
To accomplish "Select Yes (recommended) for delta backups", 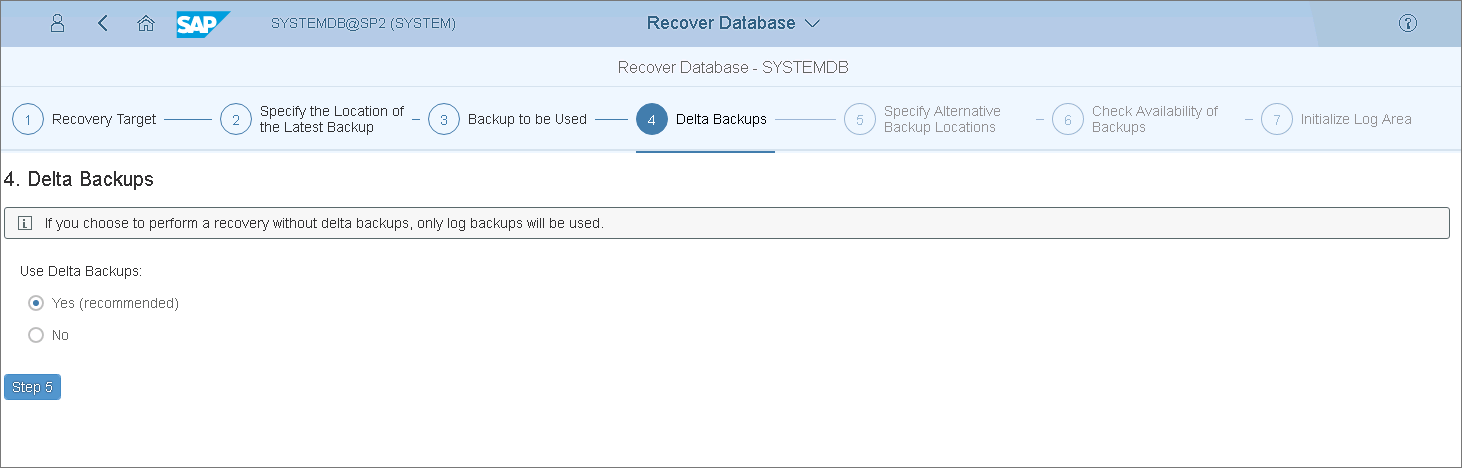I will (x=36, y=303).
